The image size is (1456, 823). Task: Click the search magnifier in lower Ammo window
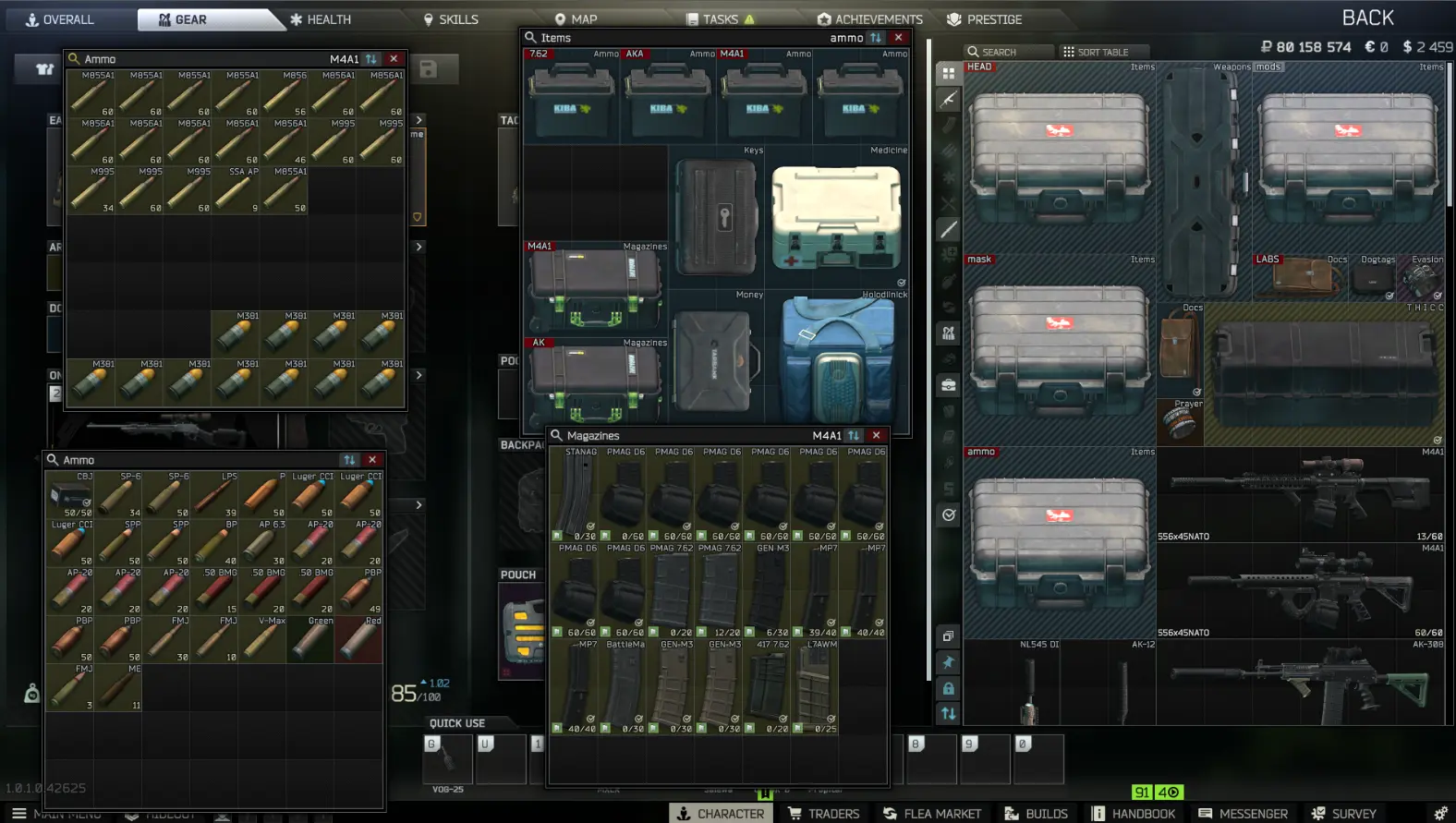click(52, 460)
